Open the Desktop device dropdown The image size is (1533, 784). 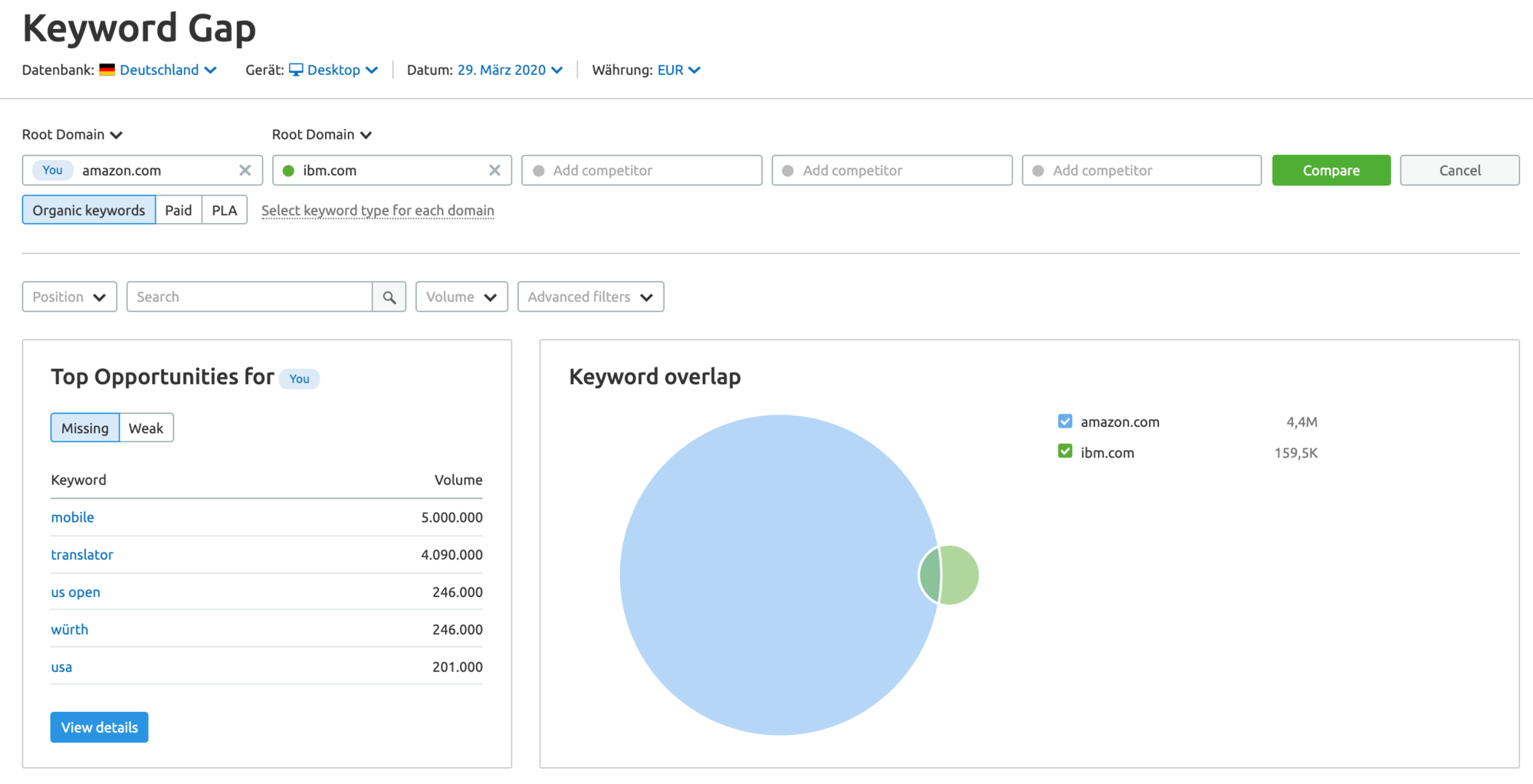[x=342, y=70]
